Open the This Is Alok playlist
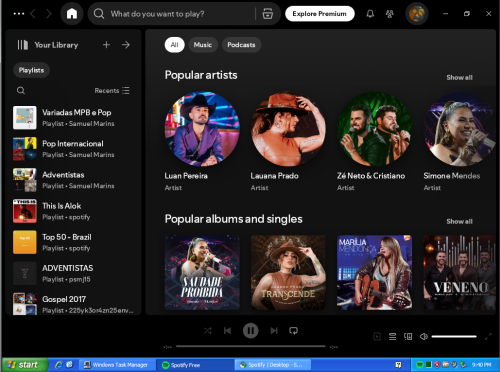Image resolution: width=500 pixels, height=372 pixels. coord(73,211)
